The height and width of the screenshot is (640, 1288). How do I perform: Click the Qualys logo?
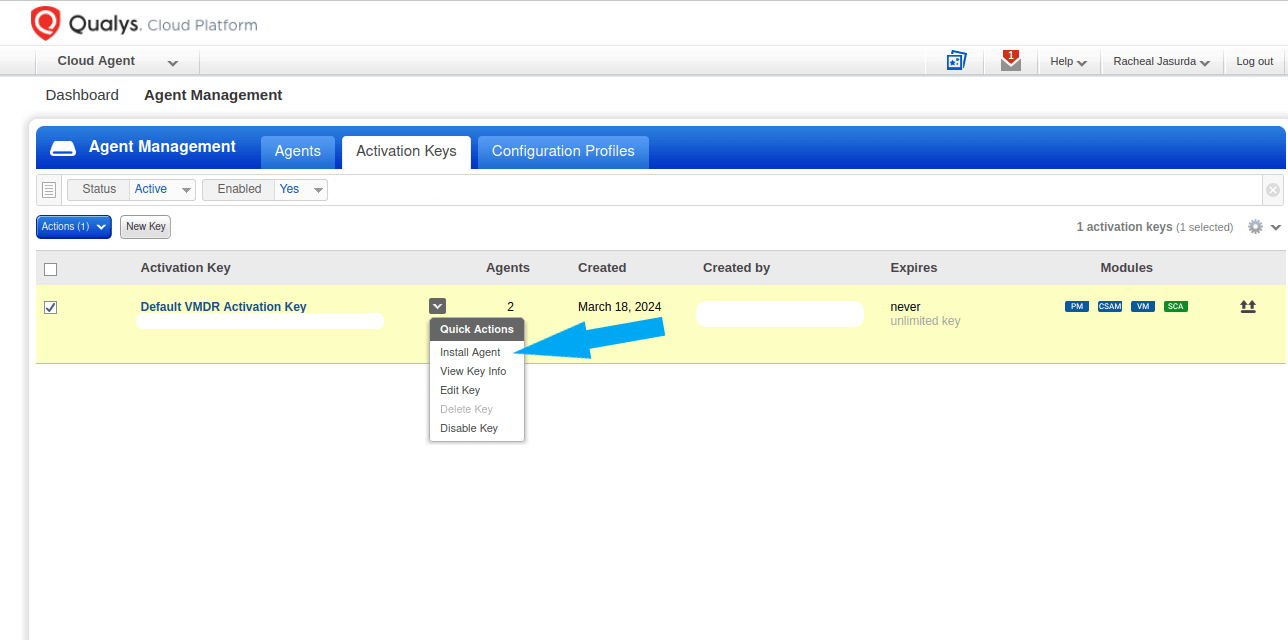point(145,23)
